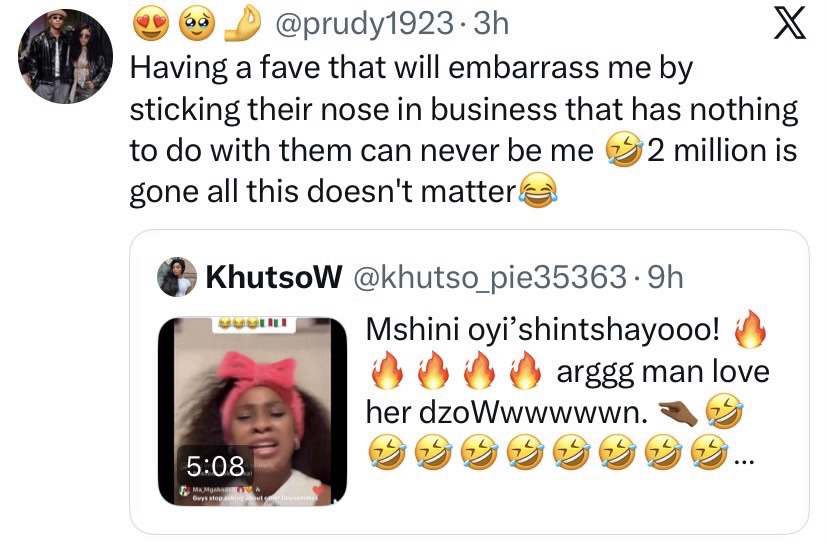
Task: Click crying-laughing emoji after "doesn't matter"
Action: tap(536, 189)
